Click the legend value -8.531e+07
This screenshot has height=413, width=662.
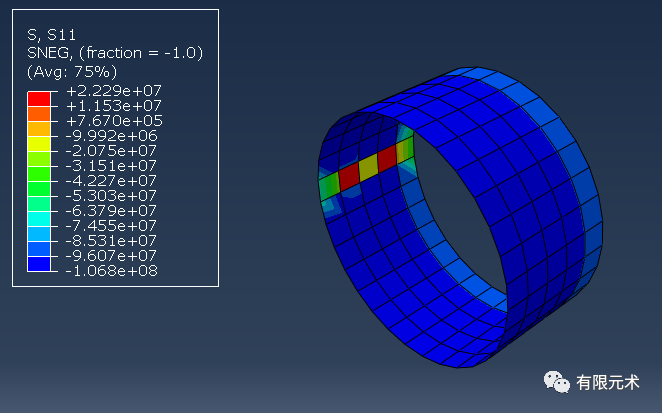pos(111,241)
